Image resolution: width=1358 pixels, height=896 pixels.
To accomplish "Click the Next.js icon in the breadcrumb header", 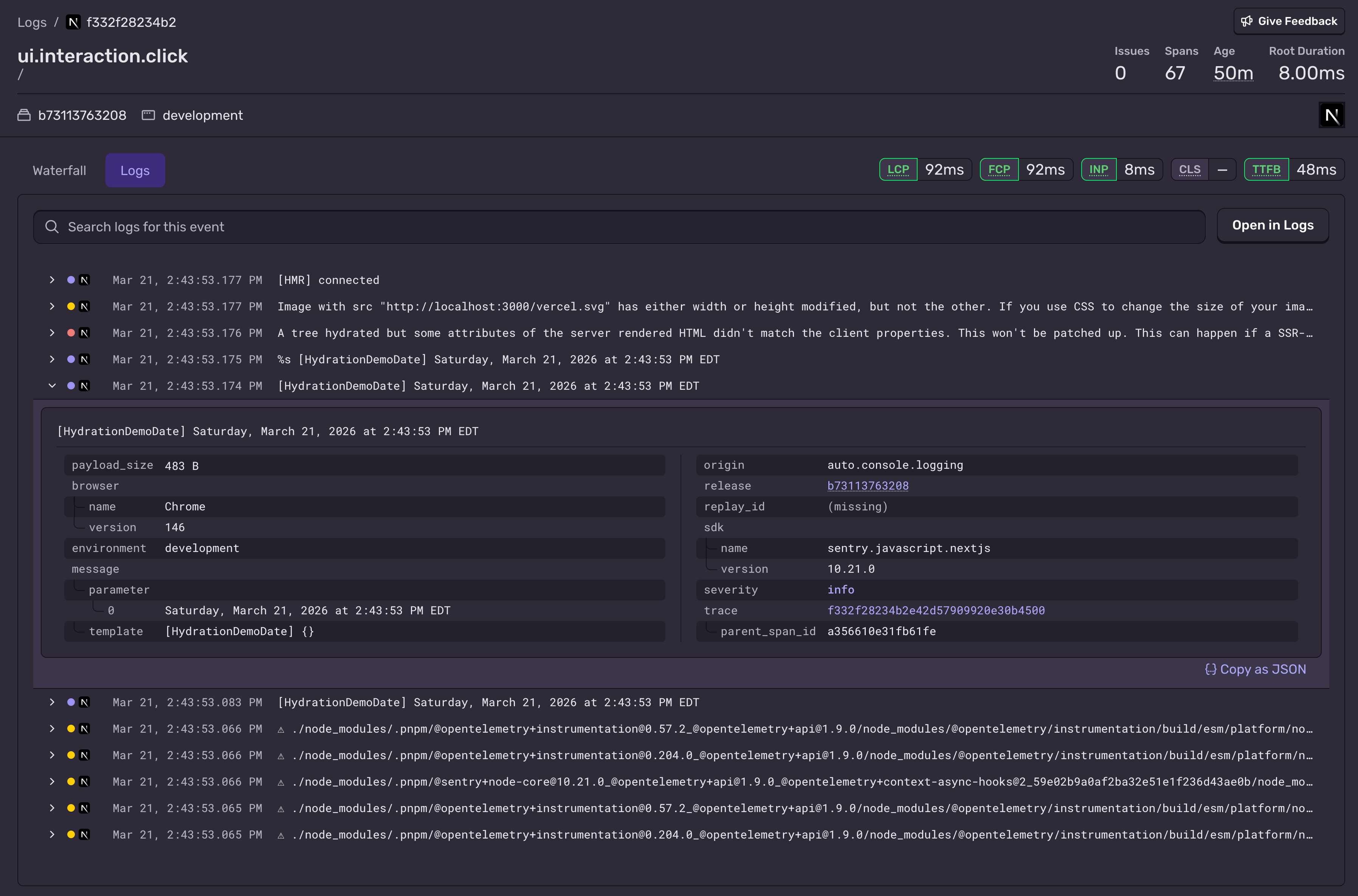I will 73,22.
